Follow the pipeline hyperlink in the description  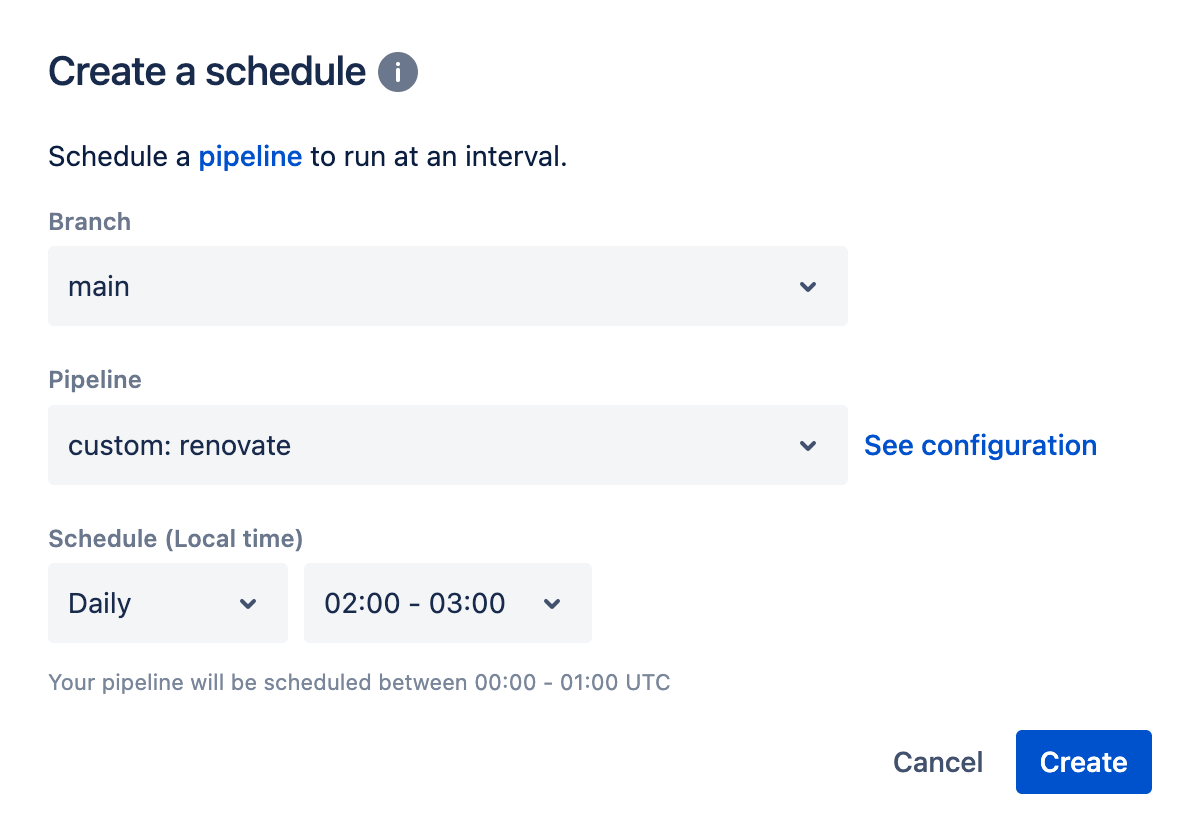pyautogui.click(x=250, y=157)
